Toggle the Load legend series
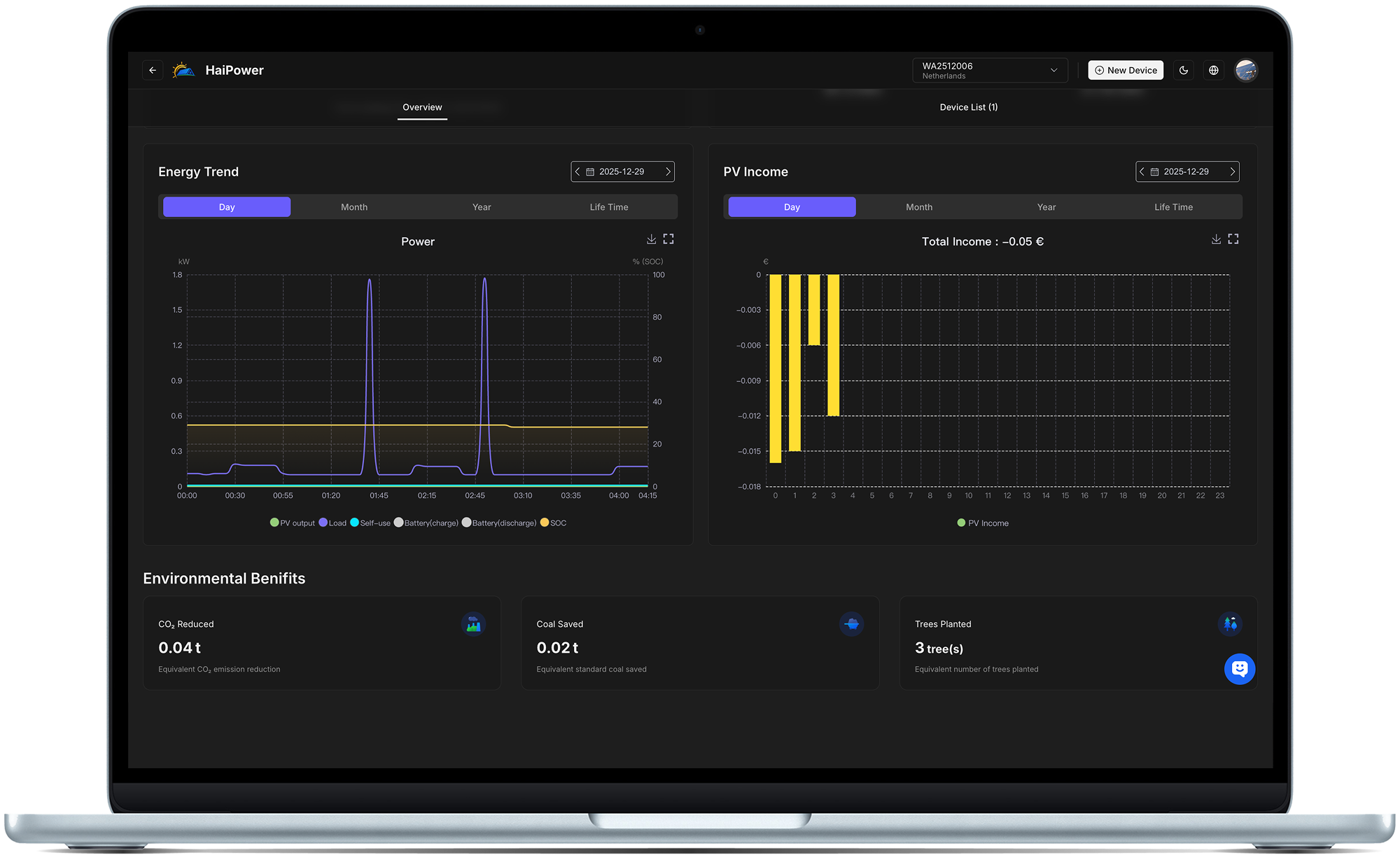Viewport: 1400px width, 855px height. pyautogui.click(x=332, y=523)
